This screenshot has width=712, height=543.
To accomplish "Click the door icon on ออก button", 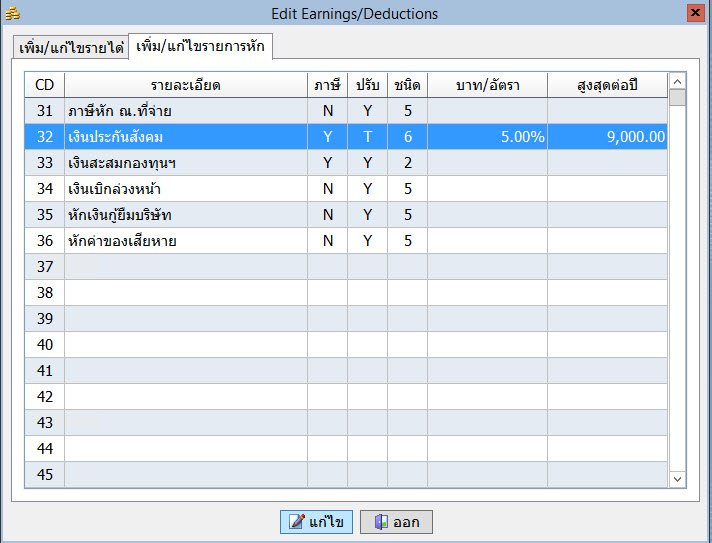I will (381, 522).
